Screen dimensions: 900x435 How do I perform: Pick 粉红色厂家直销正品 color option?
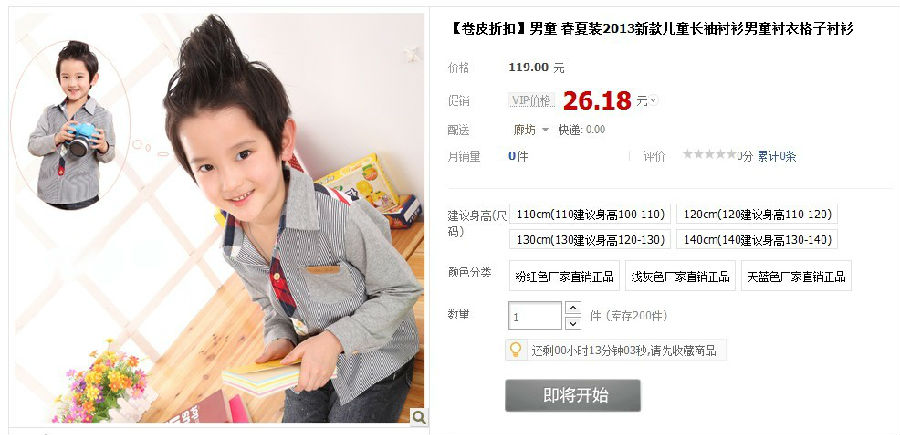(564, 276)
